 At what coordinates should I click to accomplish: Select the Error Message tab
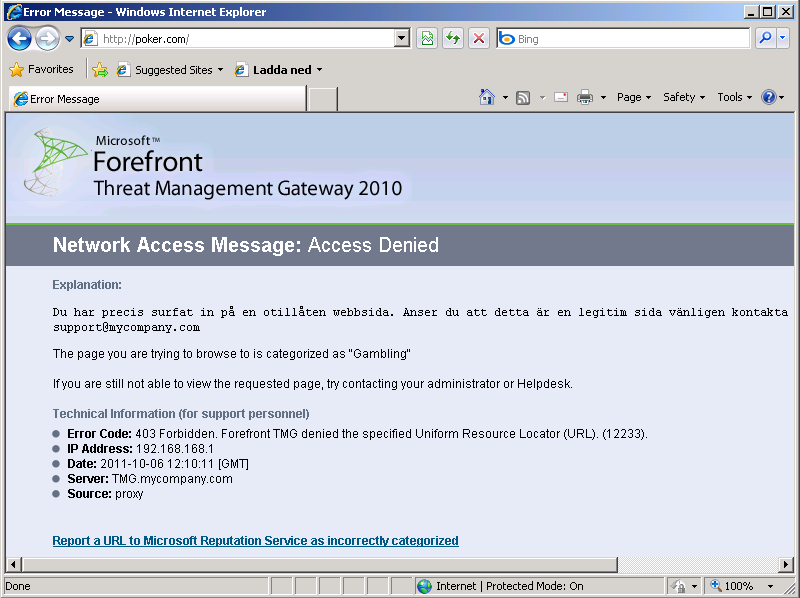point(156,99)
